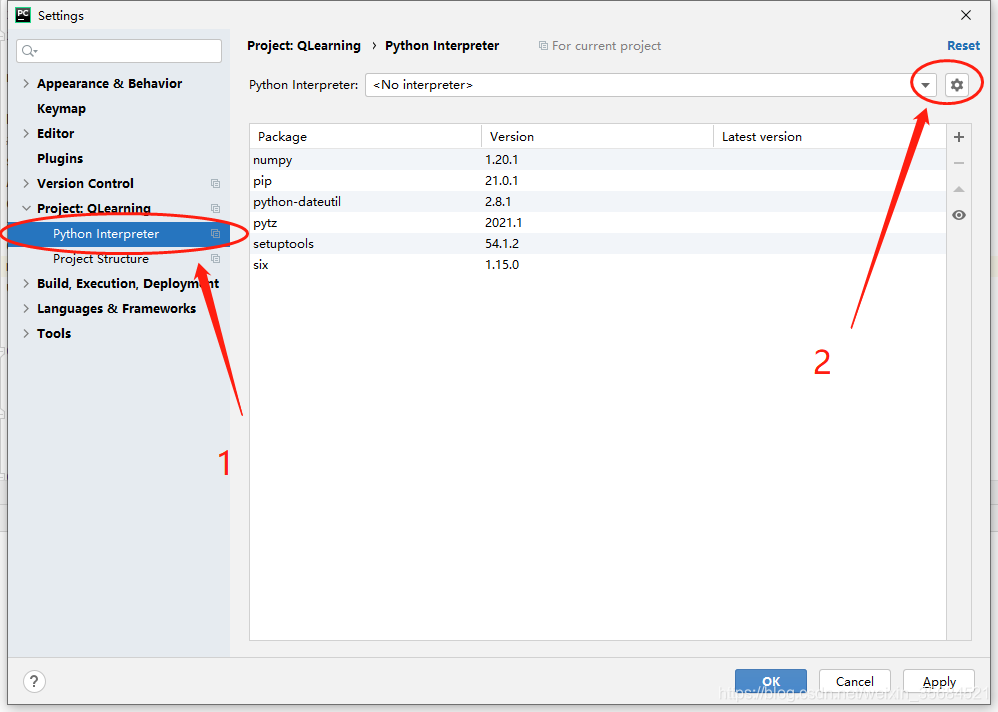Image resolution: width=998 pixels, height=712 pixels.
Task: Select the python-dateutil package row
Action: pos(598,201)
